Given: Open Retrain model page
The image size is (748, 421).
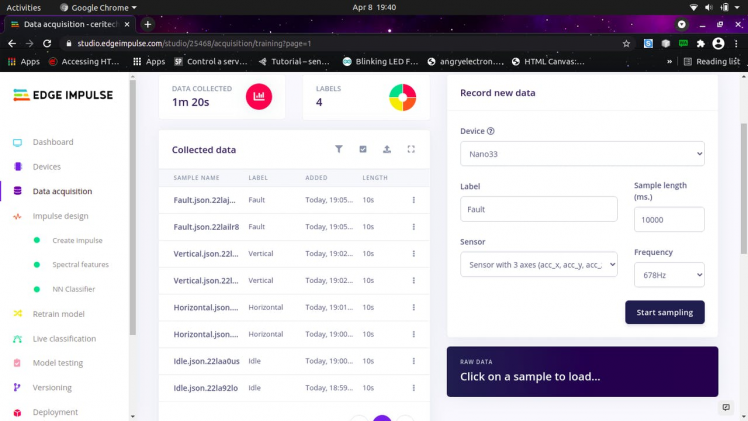Looking at the screenshot, I should point(58,314).
